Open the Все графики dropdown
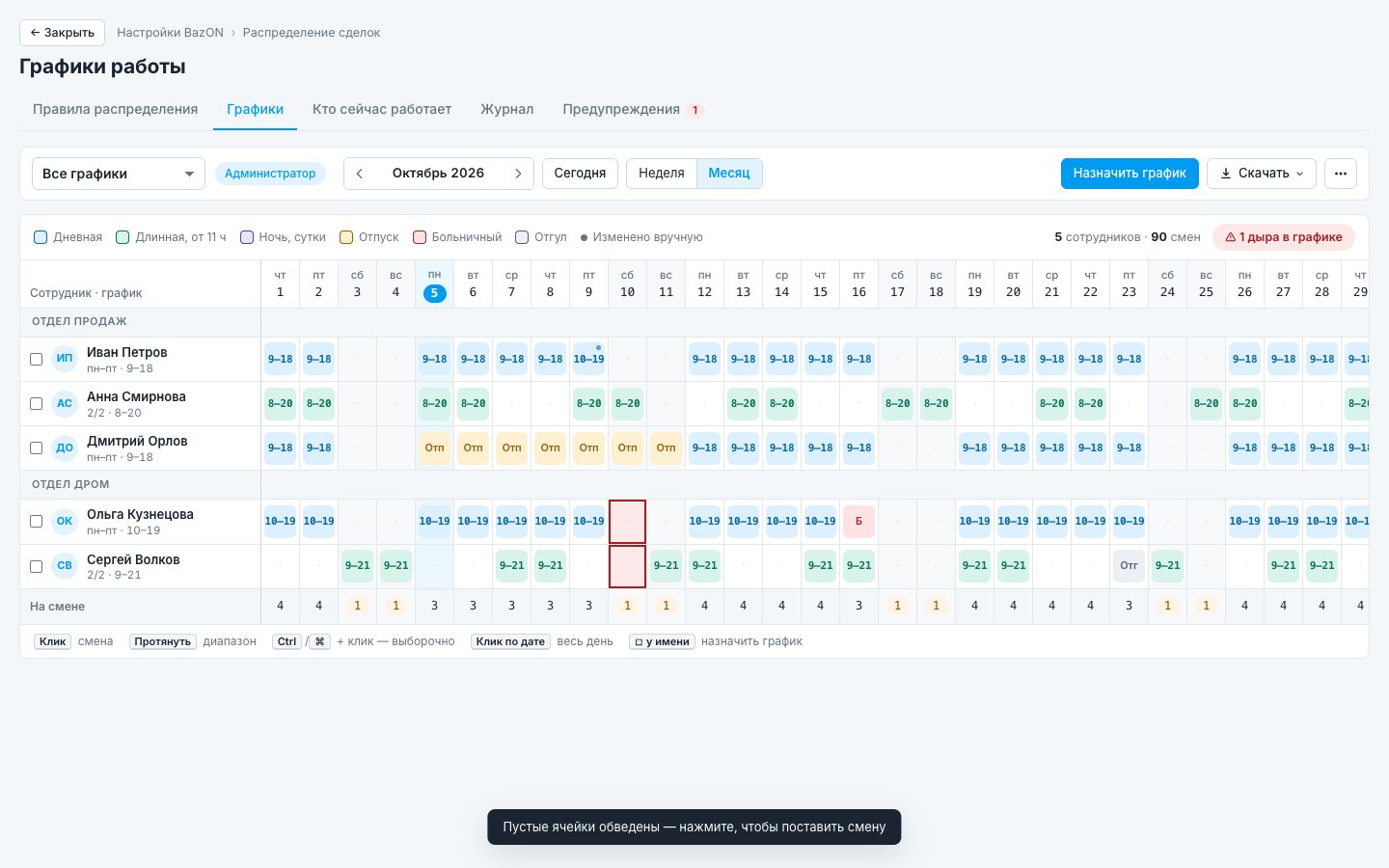Image resolution: width=1389 pixels, height=868 pixels. point(119,174)
